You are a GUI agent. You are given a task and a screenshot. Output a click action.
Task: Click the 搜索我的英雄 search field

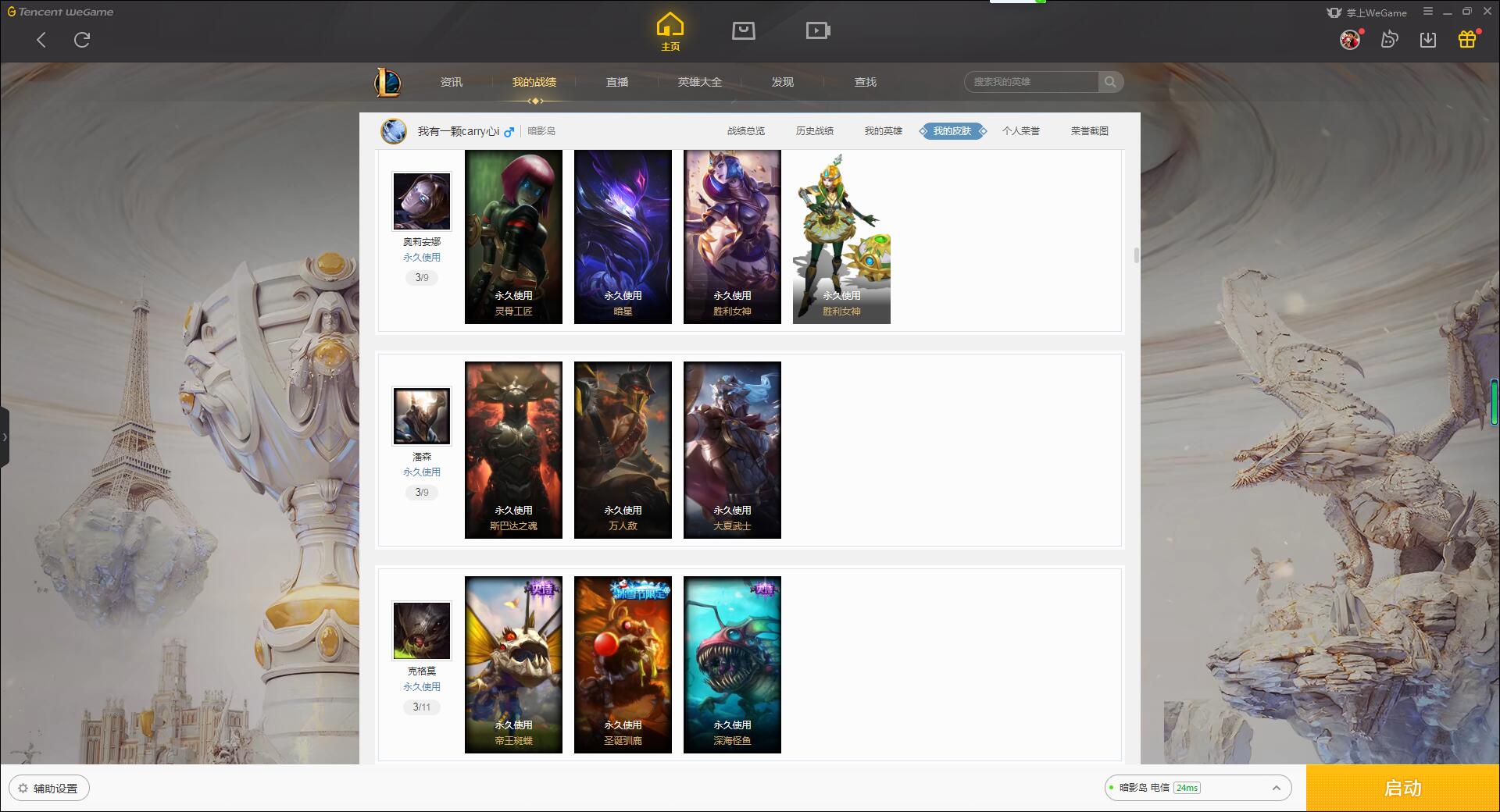pos(1031,82)
